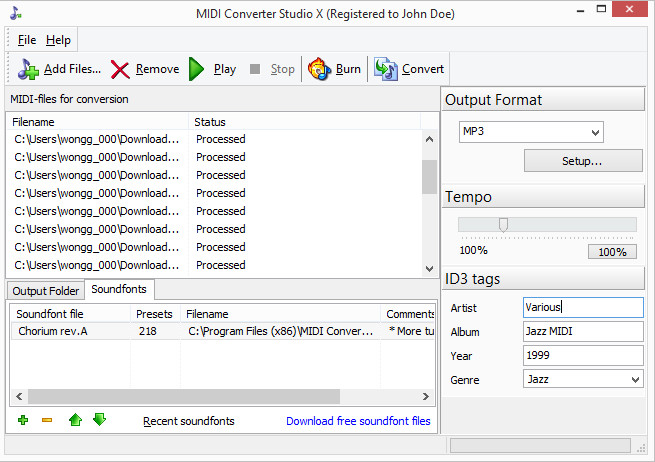Follow the Download free soundfont files link
655x462 pixels.
[x=358, y=421]
